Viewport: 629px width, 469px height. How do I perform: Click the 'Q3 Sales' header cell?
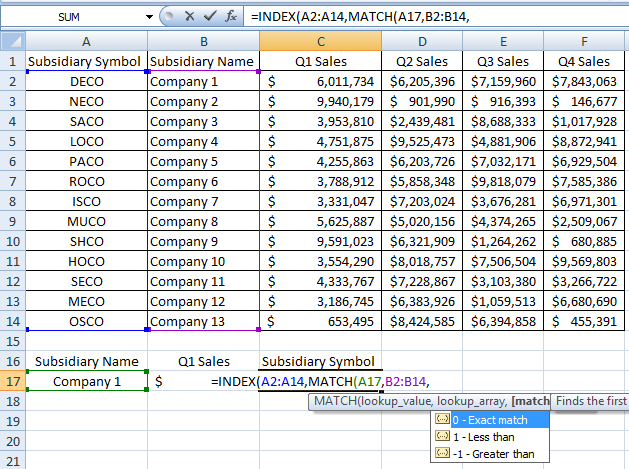(x=503, y=61)
